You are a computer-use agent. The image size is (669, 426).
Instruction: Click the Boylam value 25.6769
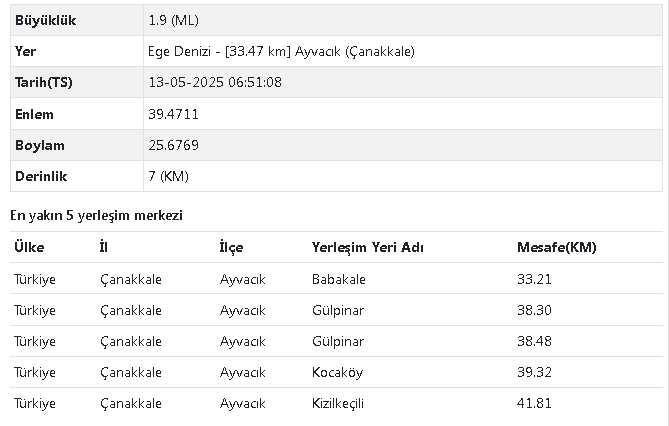click(x=173, y=145)
